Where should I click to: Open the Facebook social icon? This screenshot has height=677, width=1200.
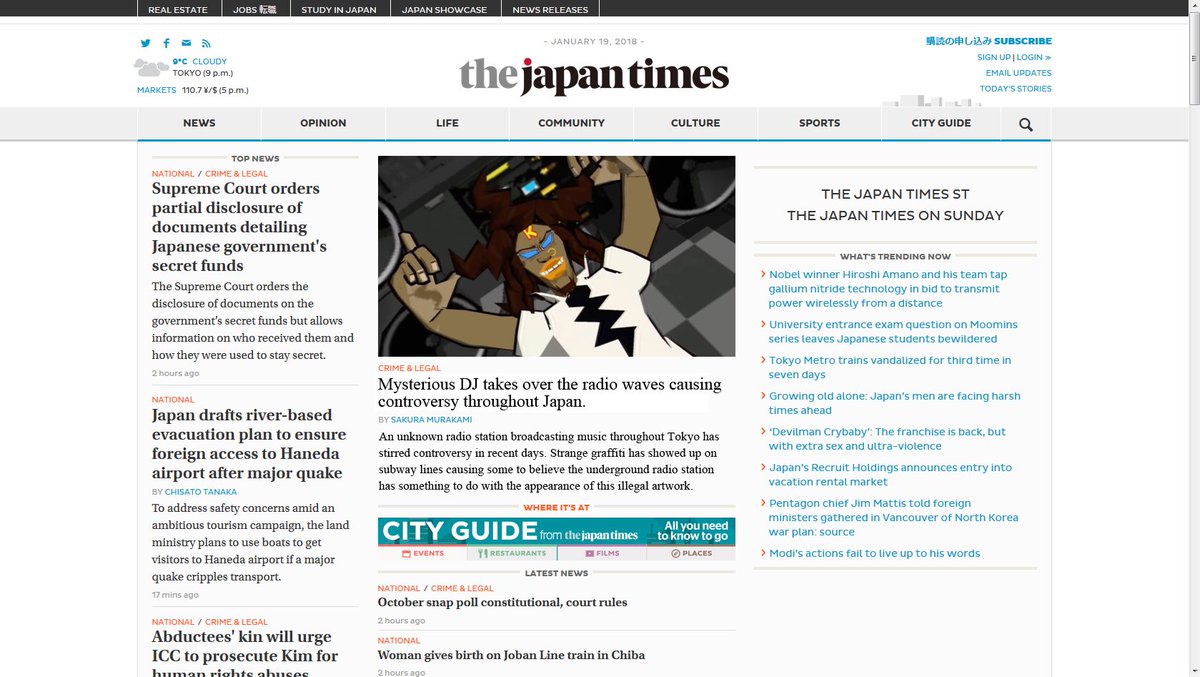[x=166, y=43]
